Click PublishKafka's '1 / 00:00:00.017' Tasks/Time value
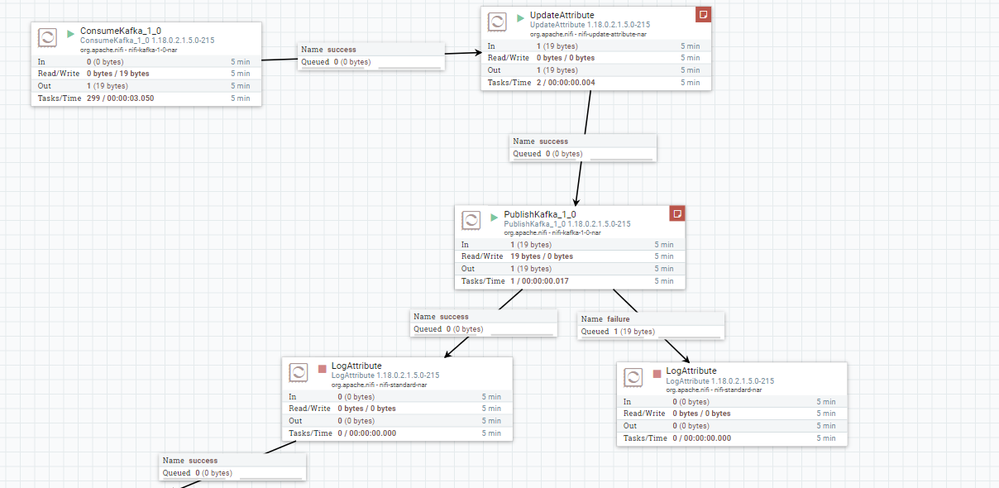999x488 pixels. point(540,281)
